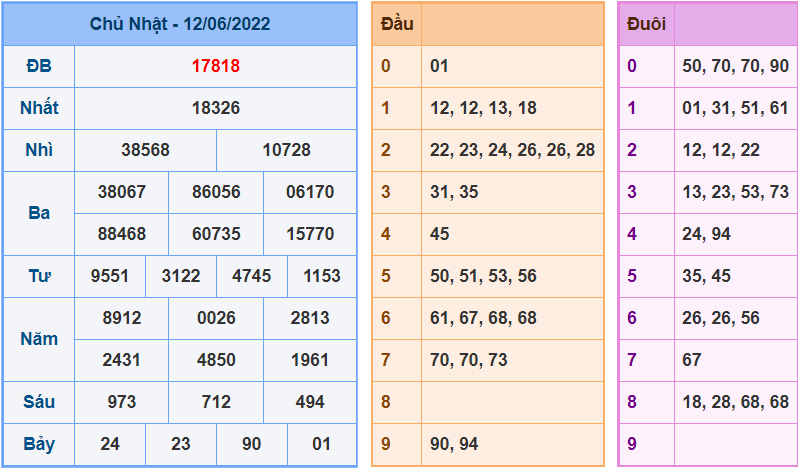Click fourth prize number 3122
Viewport: 798px width, 469px height.
(181, 276)
